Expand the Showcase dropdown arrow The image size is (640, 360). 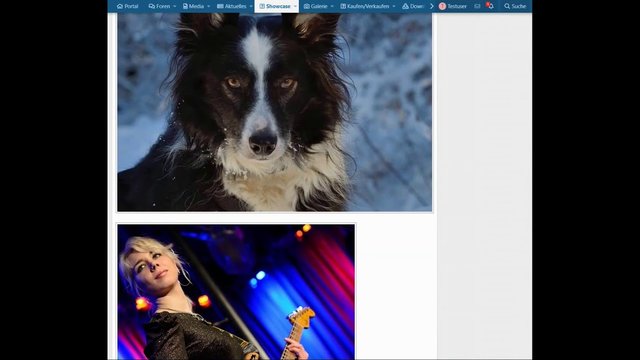coord(295,6)
